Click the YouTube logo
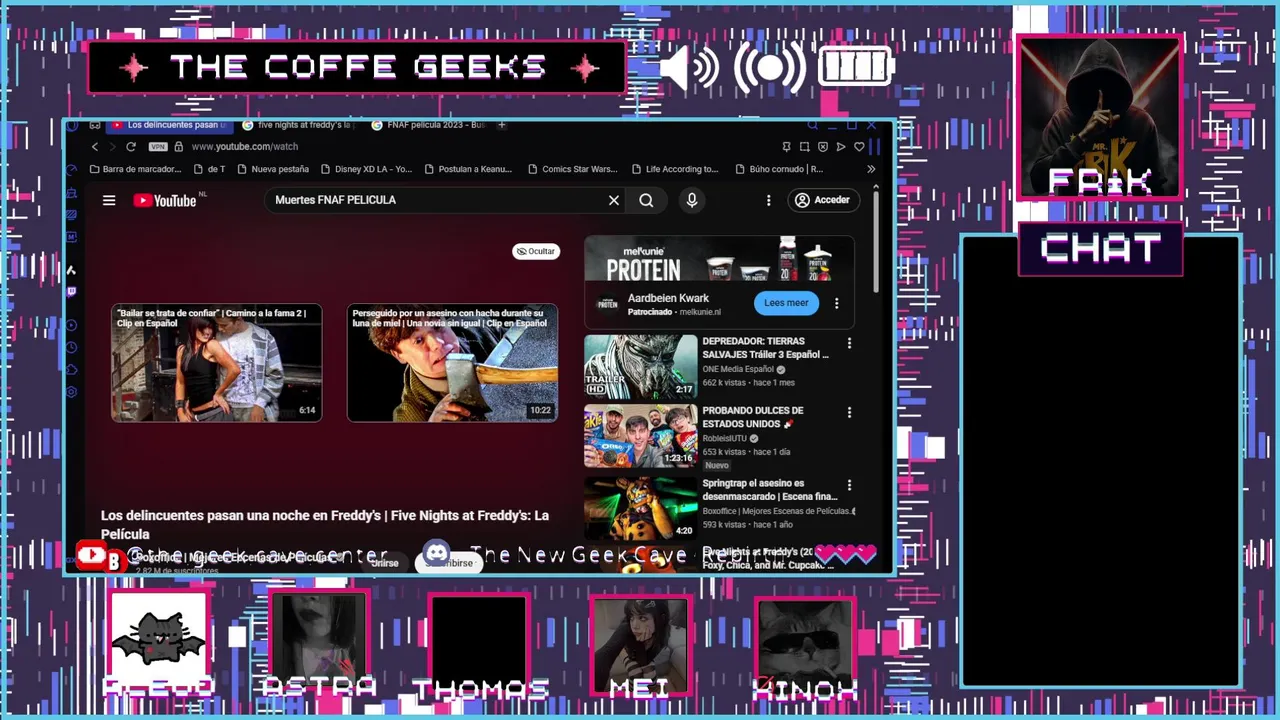Viewport: 1280px width, 720px height. click(x=165, y=200)
